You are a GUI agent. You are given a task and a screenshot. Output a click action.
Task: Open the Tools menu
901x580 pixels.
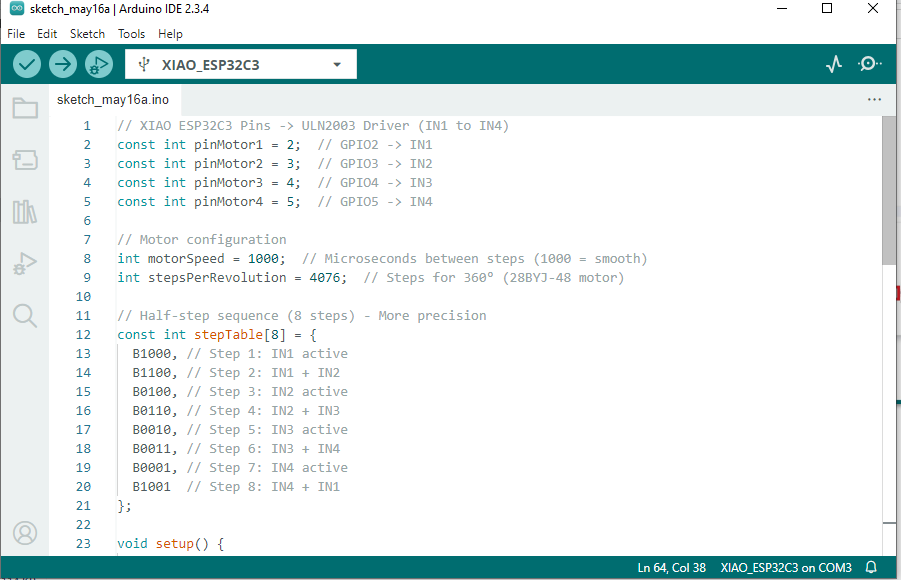coord(132,34)
